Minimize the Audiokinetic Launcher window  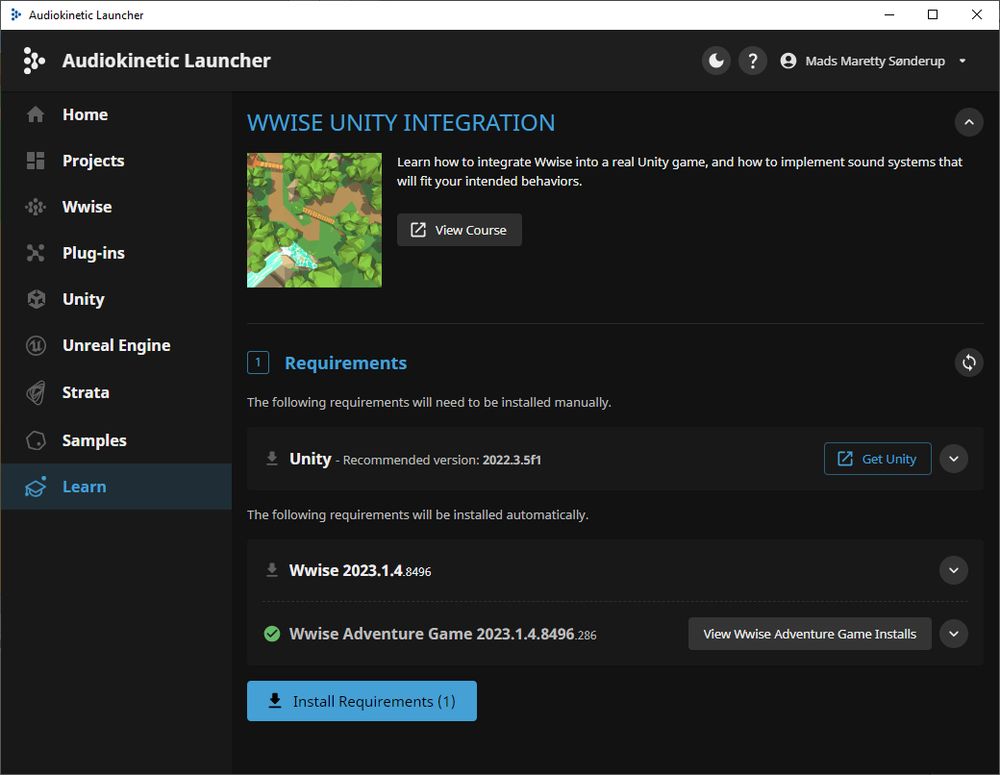[x=889, y=15]
